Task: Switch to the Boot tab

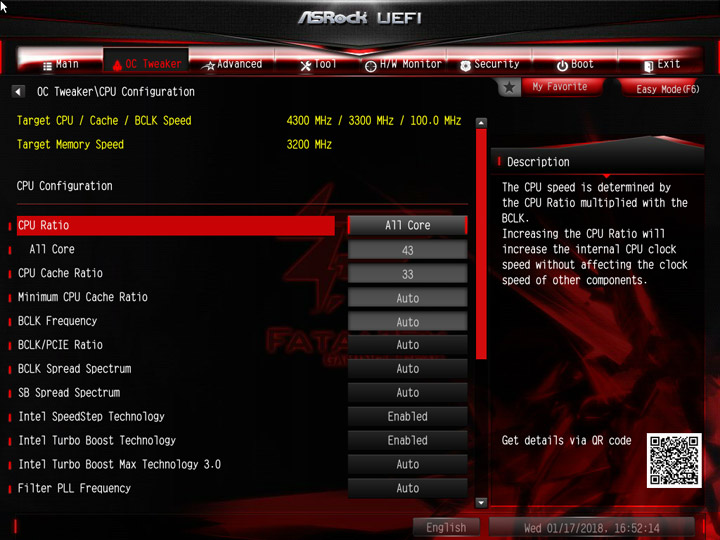Action: (575, 64)
